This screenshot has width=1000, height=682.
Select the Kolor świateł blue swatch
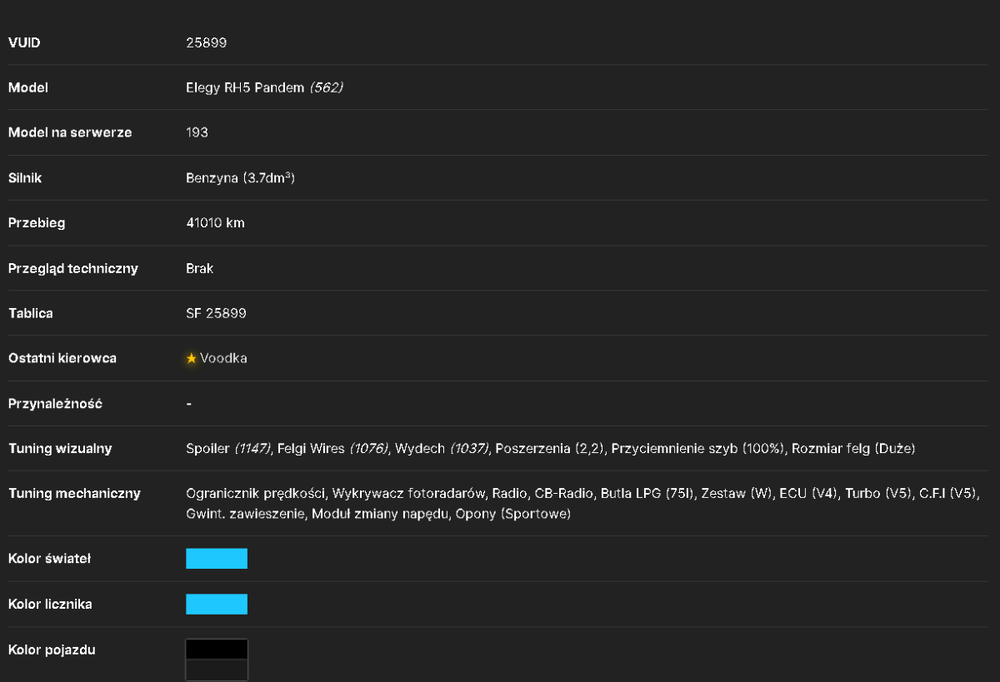point(217,558)
